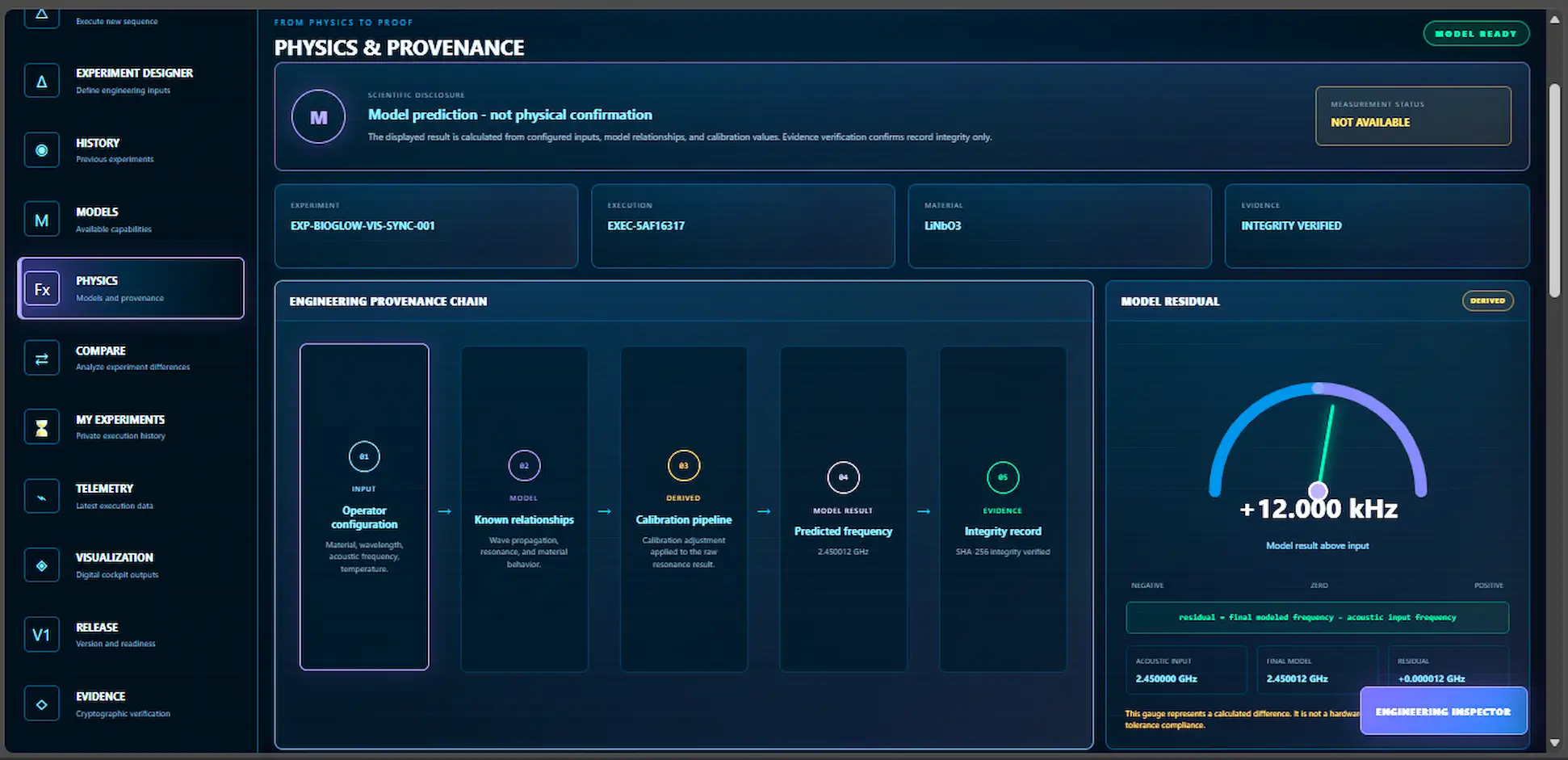Click the Scientific Disclosure M circle icon

tap(318, 117)
